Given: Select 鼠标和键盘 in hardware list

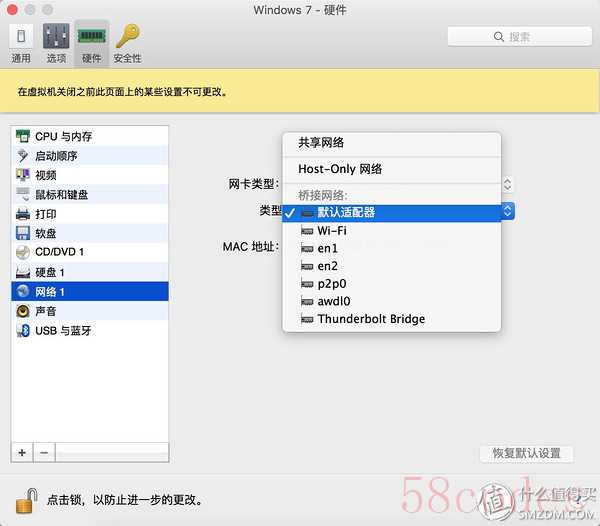Looking at the screenshot, I should [x=61, y=195].
